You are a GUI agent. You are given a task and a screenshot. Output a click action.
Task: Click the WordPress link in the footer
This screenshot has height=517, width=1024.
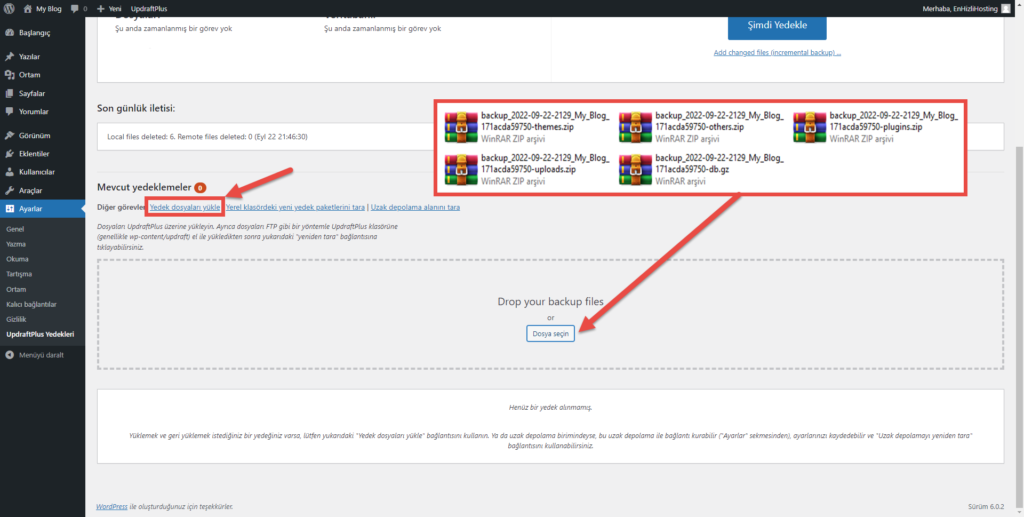pyautogui.click(x=111, y=507)
